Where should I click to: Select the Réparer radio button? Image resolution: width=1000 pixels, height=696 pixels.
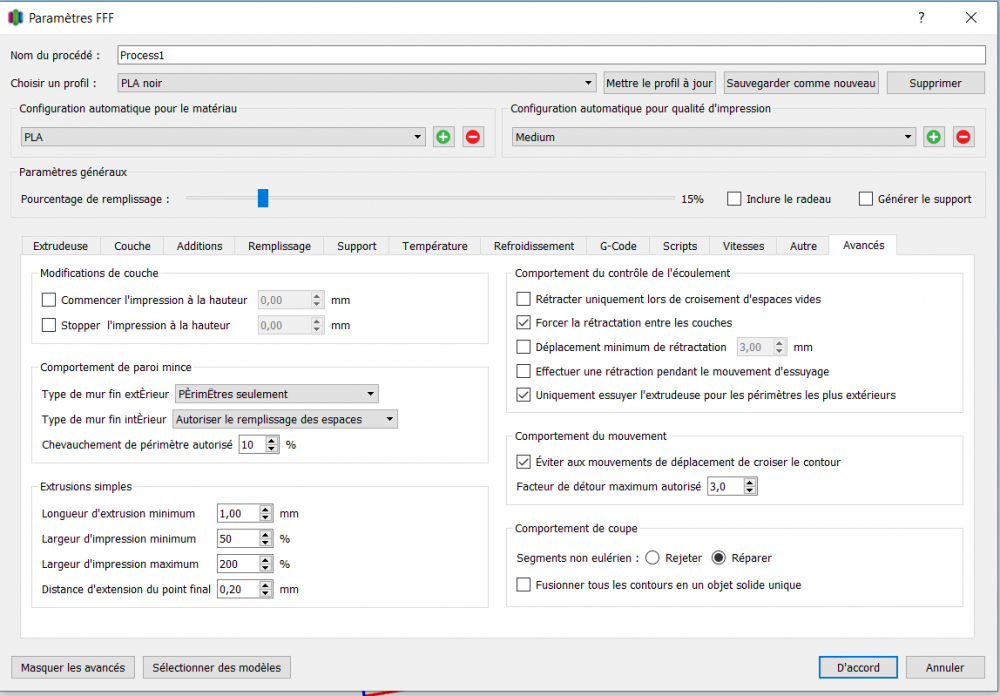click(x=719, y=558)
